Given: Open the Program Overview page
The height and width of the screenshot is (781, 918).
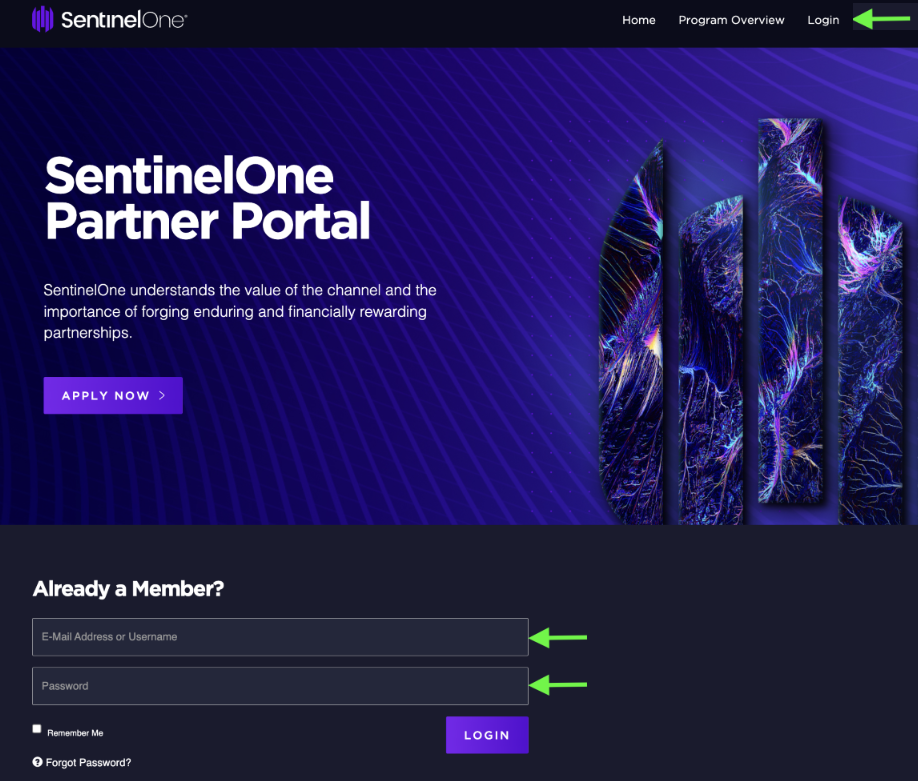Looking at the screenshot, I should click(x=731, y=20).
